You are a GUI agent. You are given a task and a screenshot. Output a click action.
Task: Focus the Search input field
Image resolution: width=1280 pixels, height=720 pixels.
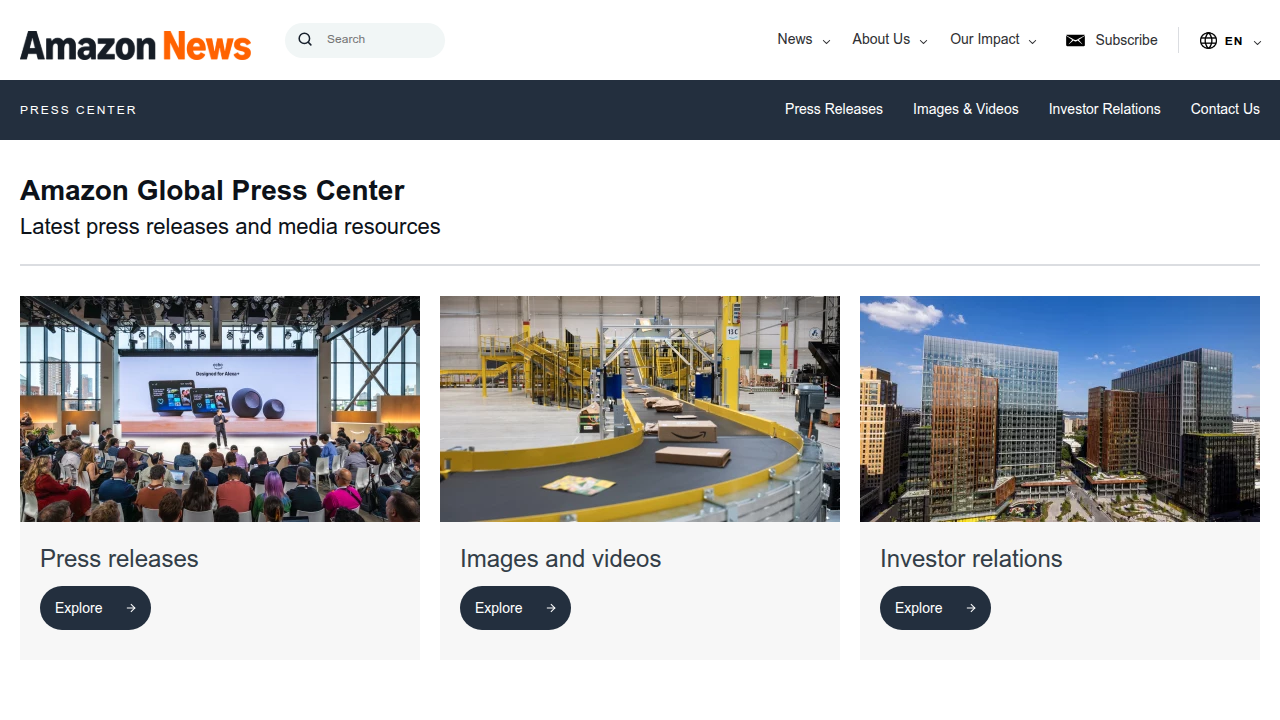click(x=365, y=40)
